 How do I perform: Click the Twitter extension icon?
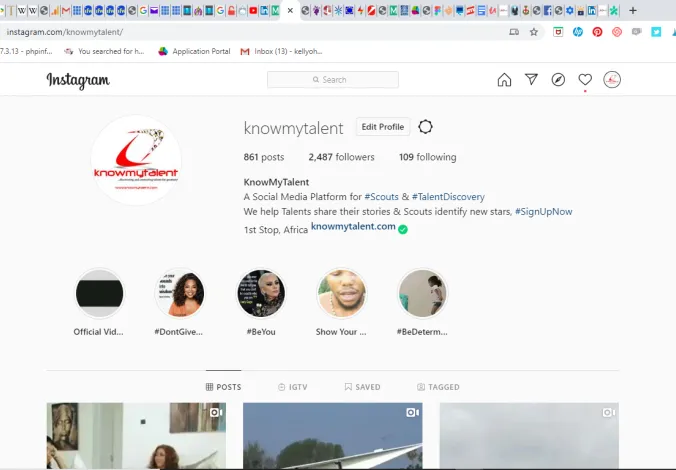point(656,32)
